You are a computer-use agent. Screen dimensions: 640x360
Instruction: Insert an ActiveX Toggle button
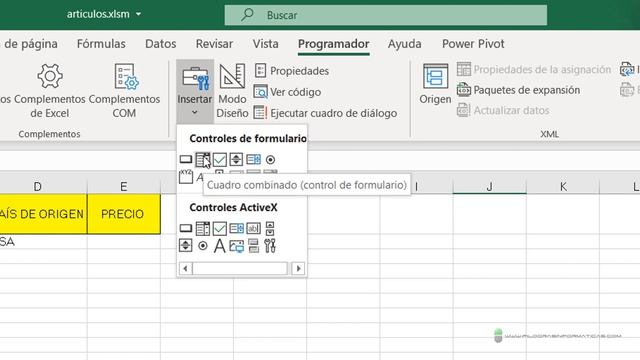(x=253, y=246)
